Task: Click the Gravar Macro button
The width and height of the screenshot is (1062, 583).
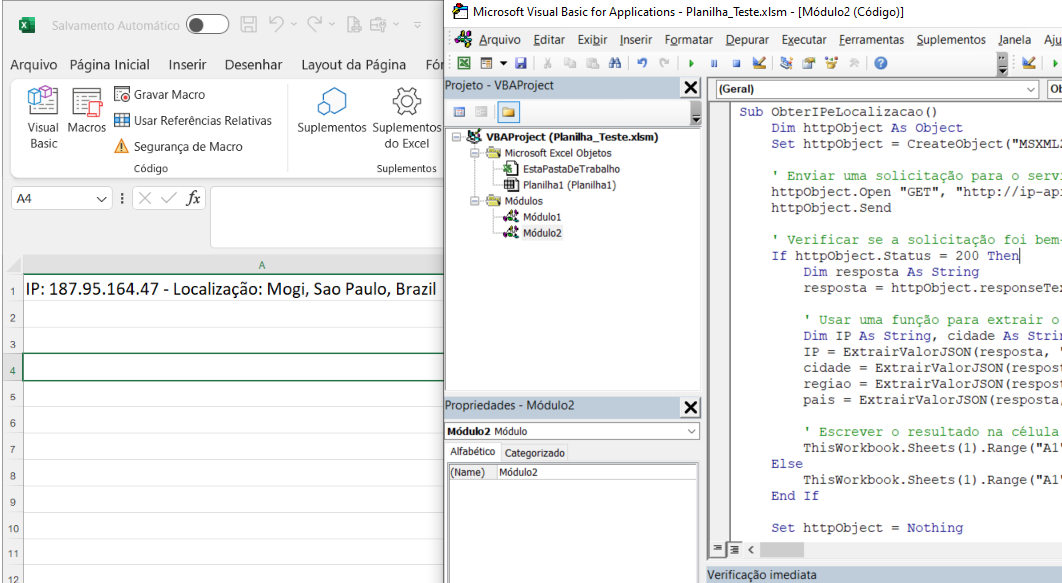Action: [x=159, y=95]
